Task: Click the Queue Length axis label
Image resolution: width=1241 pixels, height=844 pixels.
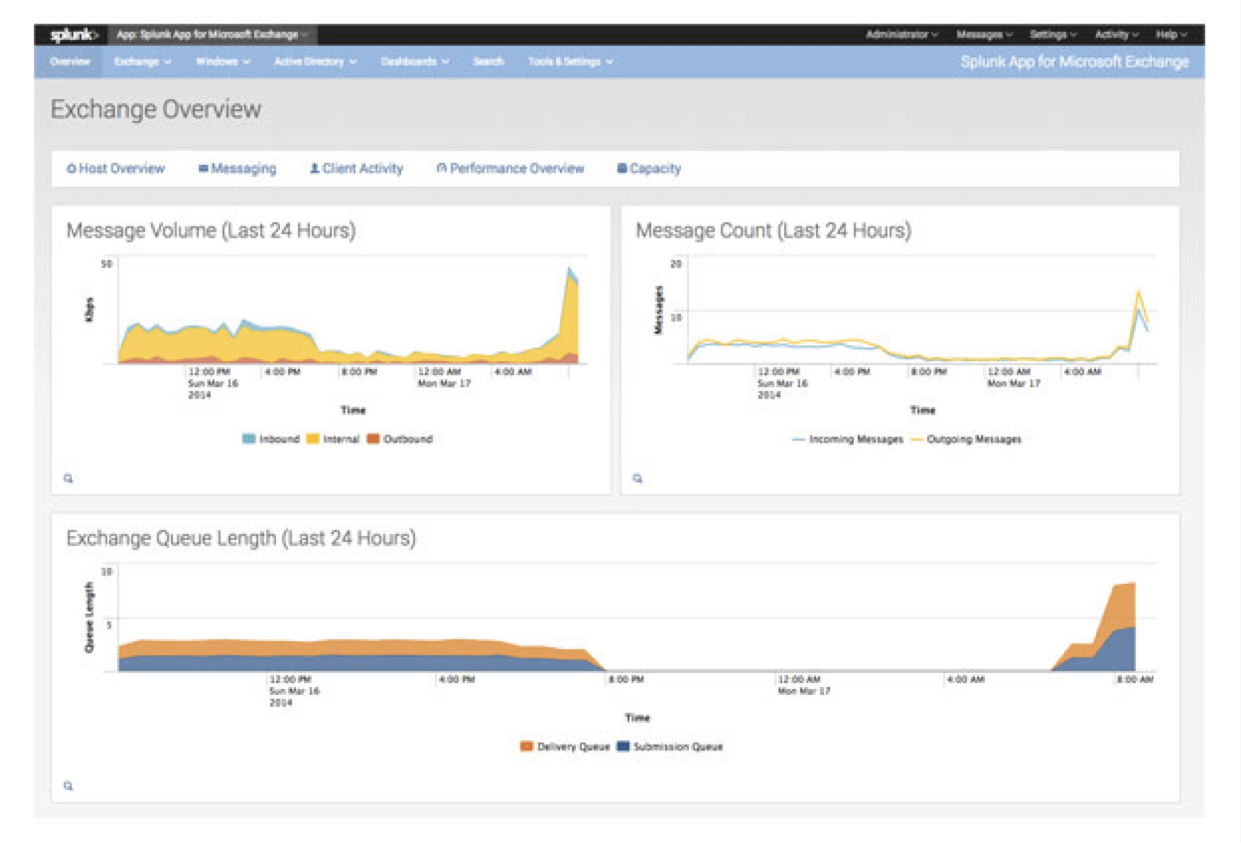Action: coord(89,618)
